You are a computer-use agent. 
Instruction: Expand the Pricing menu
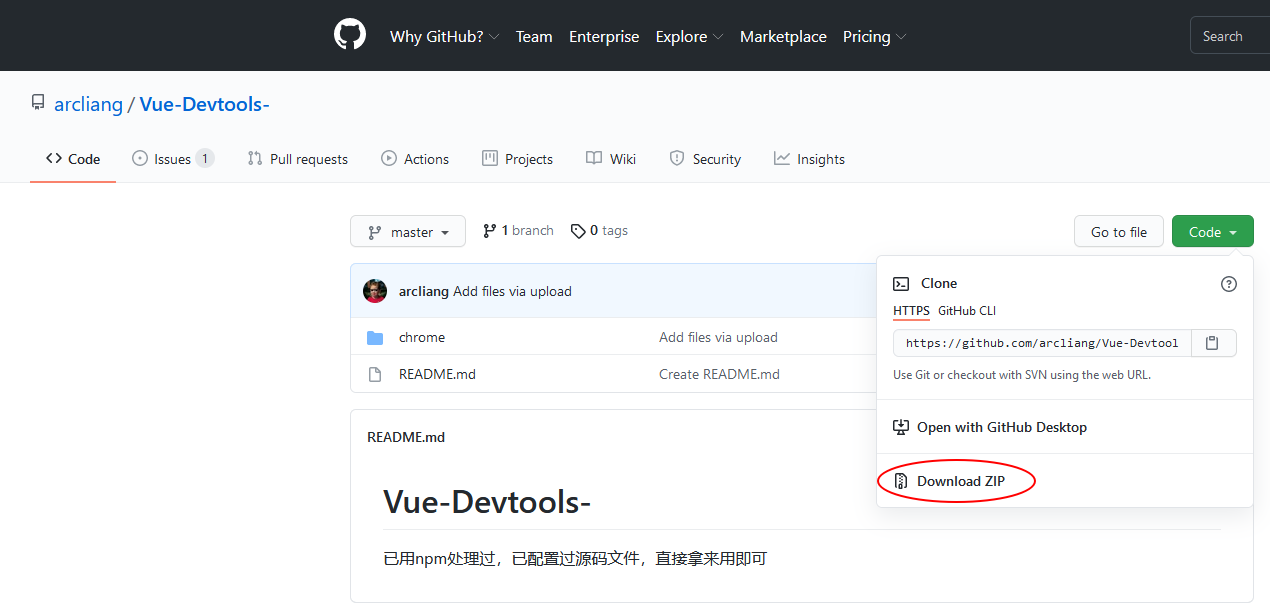pos(874,36)
